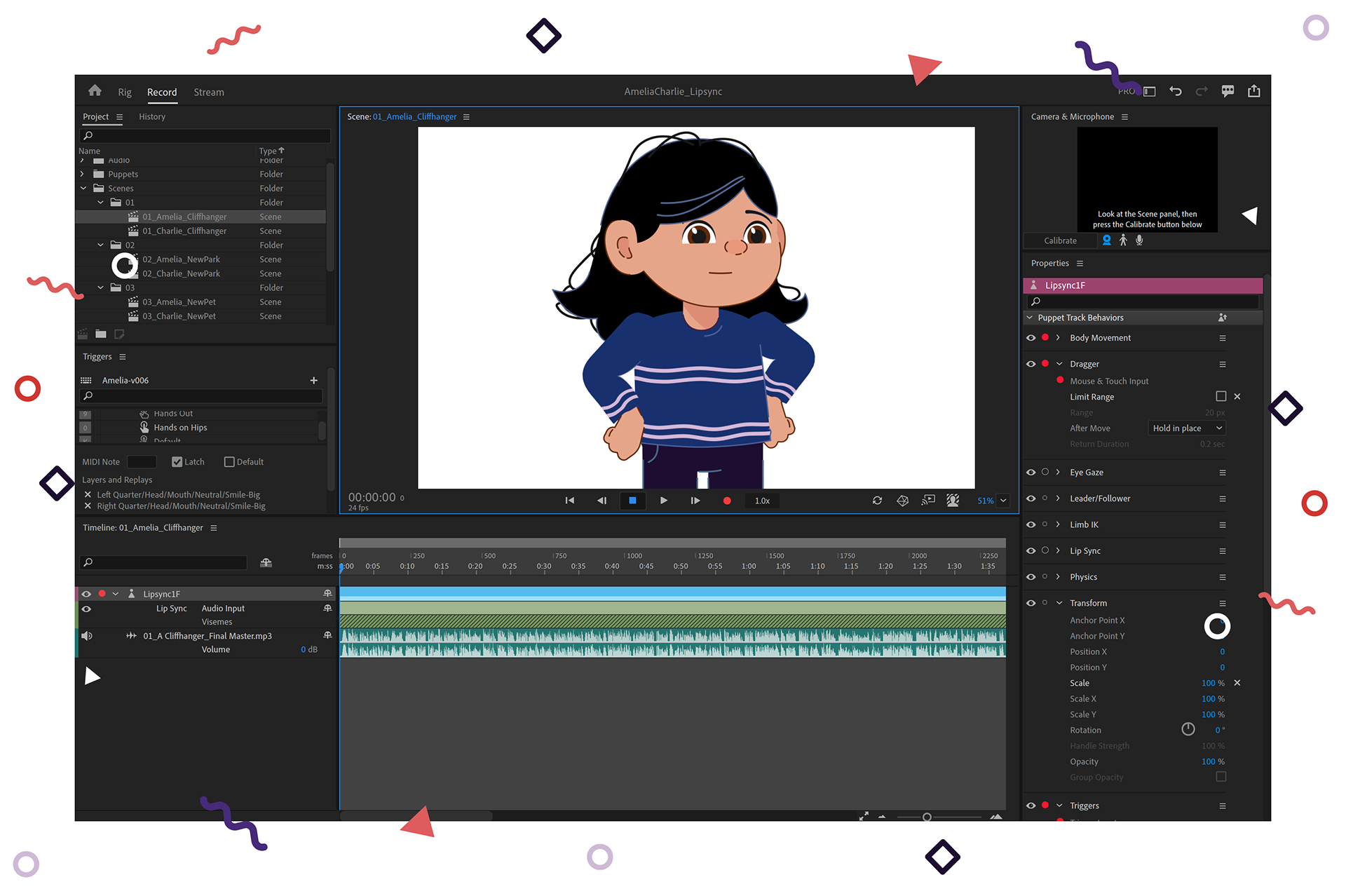The width and height of the screenshot is (1346, 896).
Task: Go to the Home screen icon
Action: 95,90
